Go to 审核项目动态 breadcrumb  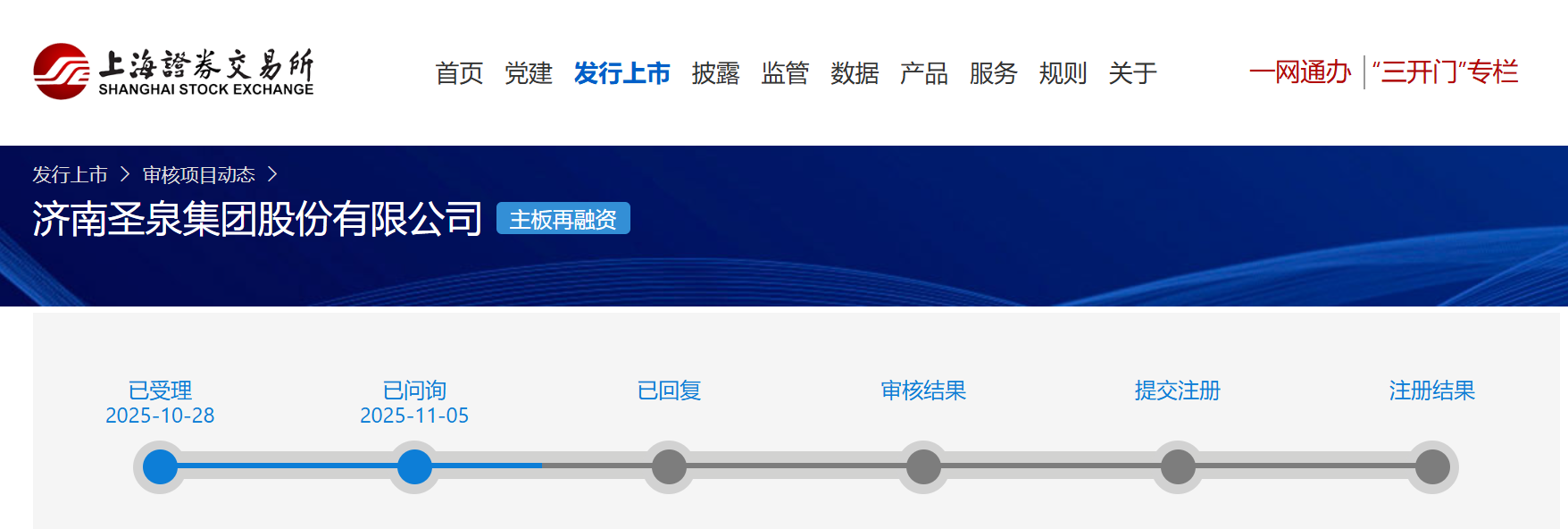click(x=199, y=174)
